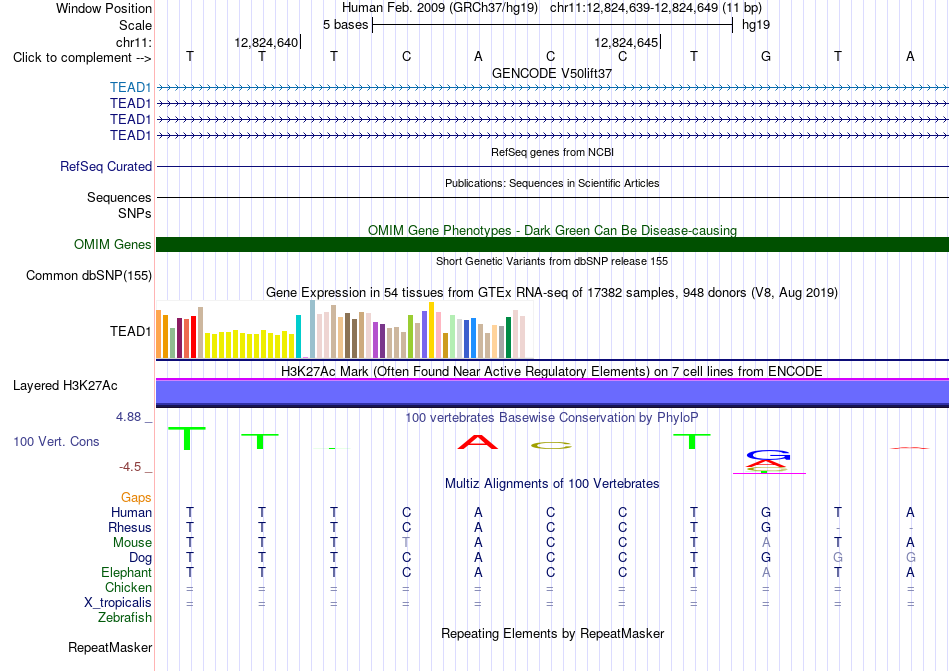Screen dimensions: 950x671
Task: Click the G base in reference sequence row
Action: (766, 56)
